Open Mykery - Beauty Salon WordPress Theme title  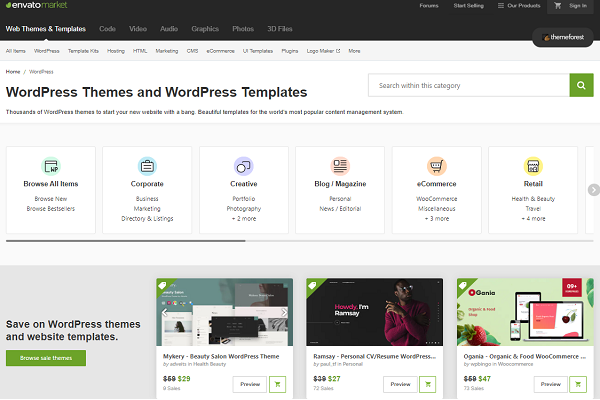(x=221, y=356)
